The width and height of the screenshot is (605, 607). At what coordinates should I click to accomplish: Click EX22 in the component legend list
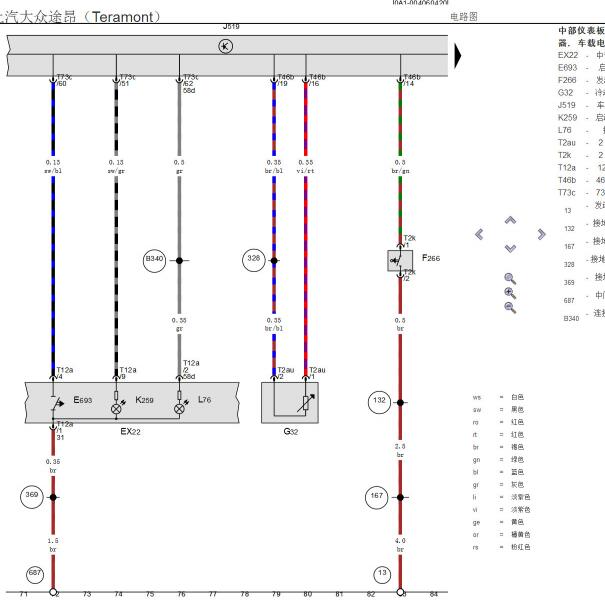(x=568, y=55)
